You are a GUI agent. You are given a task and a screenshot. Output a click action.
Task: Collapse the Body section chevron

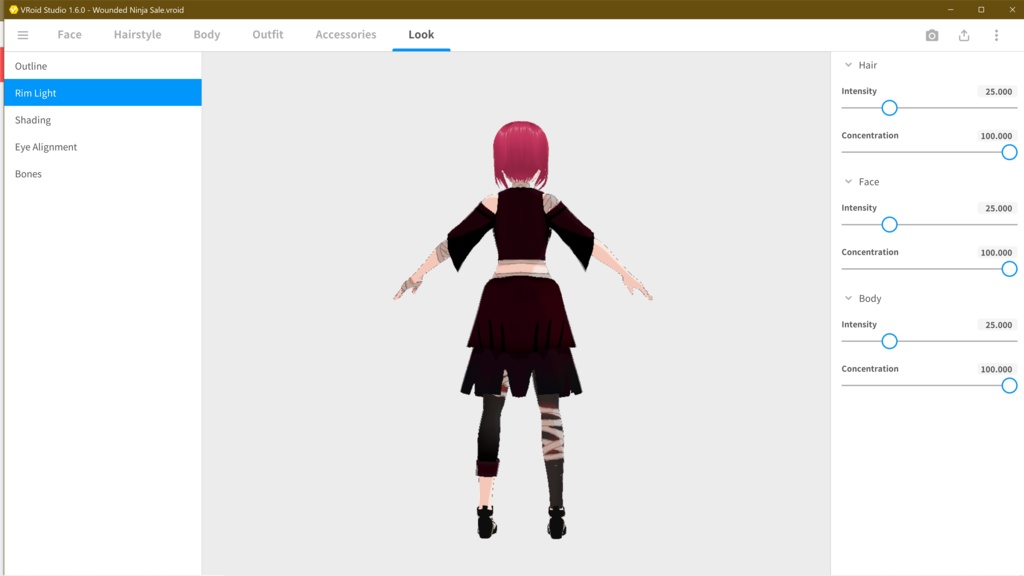(x=849, y=298)
